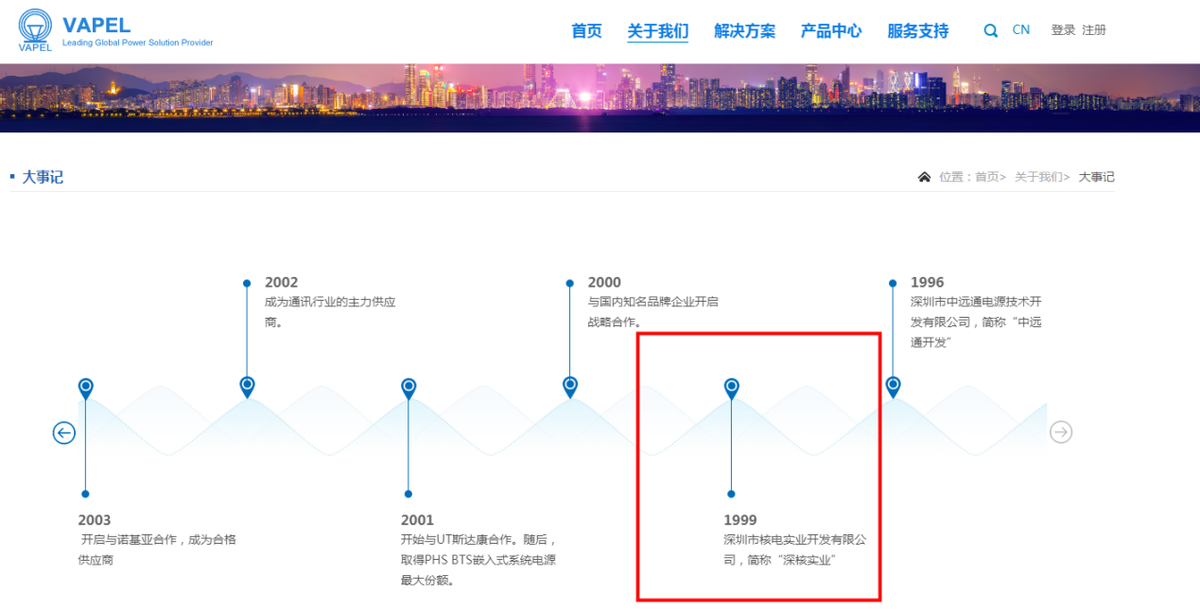Click the right arrow timeline navigation
The height and width of the screenshot is (610, 1200).
(x=1061, y=432)
